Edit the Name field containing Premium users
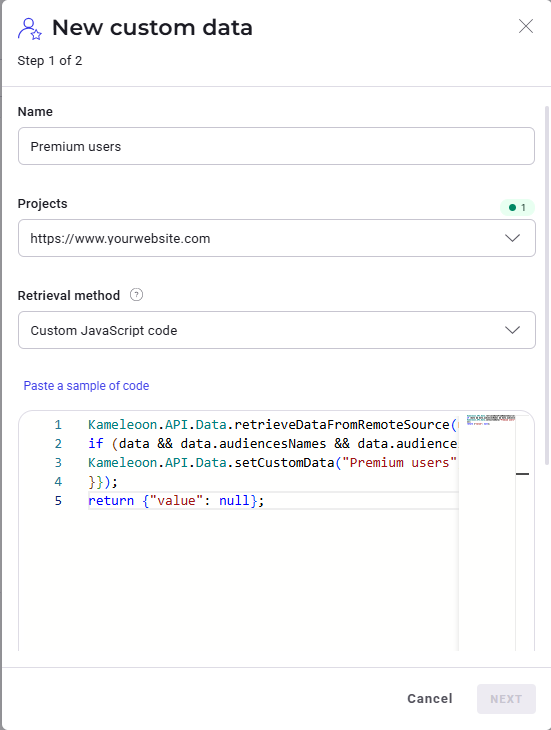The width and height of the screenshot is (551, 730). click(x=276, y=146)
